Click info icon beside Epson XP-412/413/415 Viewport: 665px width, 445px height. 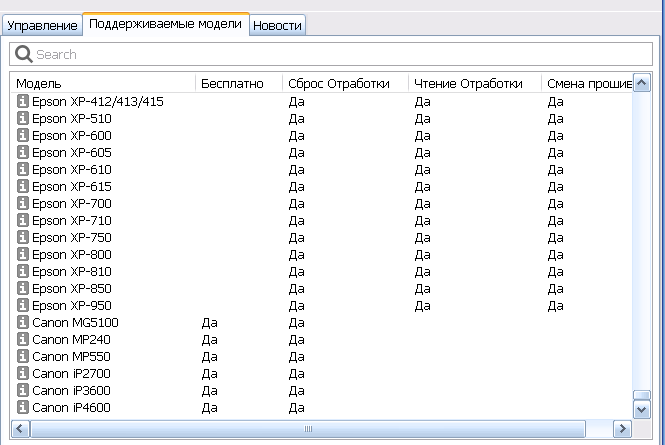[22, 101]
